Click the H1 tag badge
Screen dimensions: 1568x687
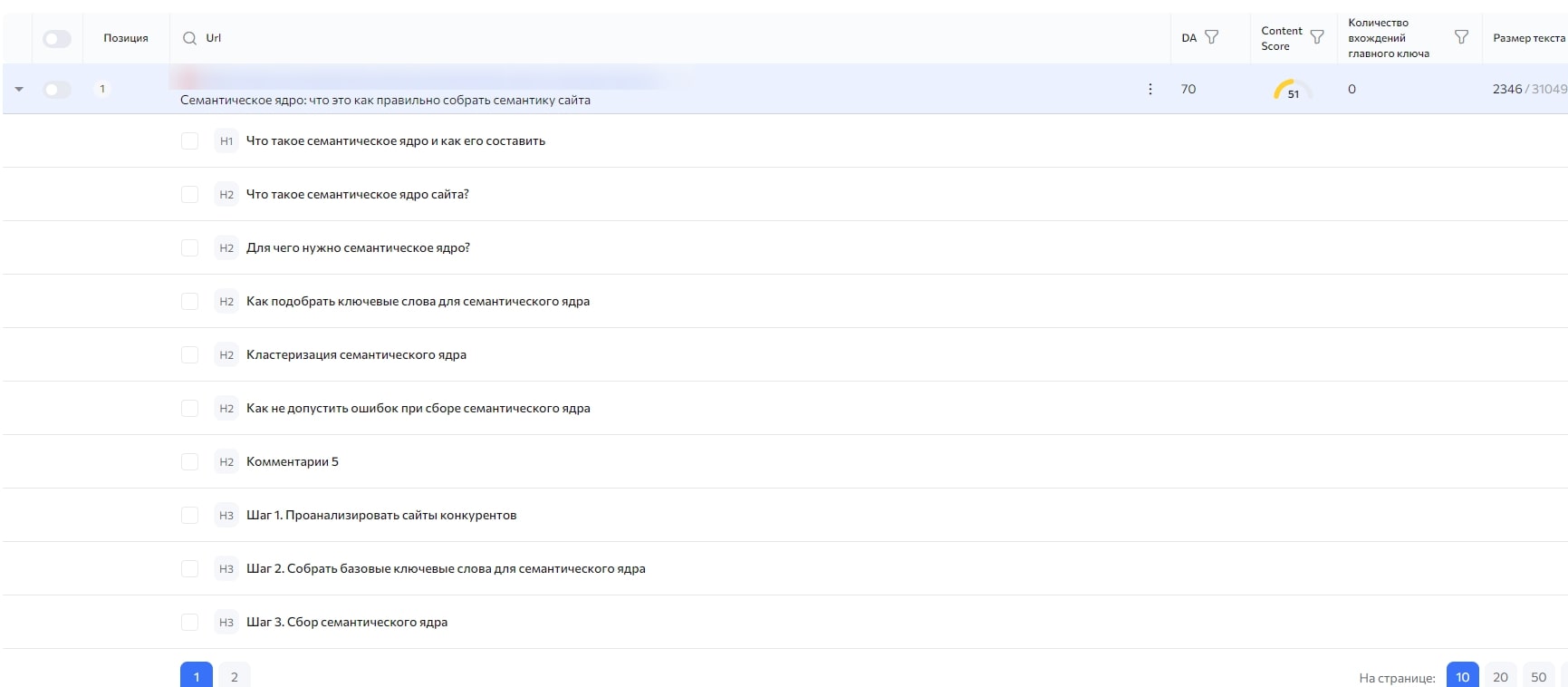(x=226, y=141)
